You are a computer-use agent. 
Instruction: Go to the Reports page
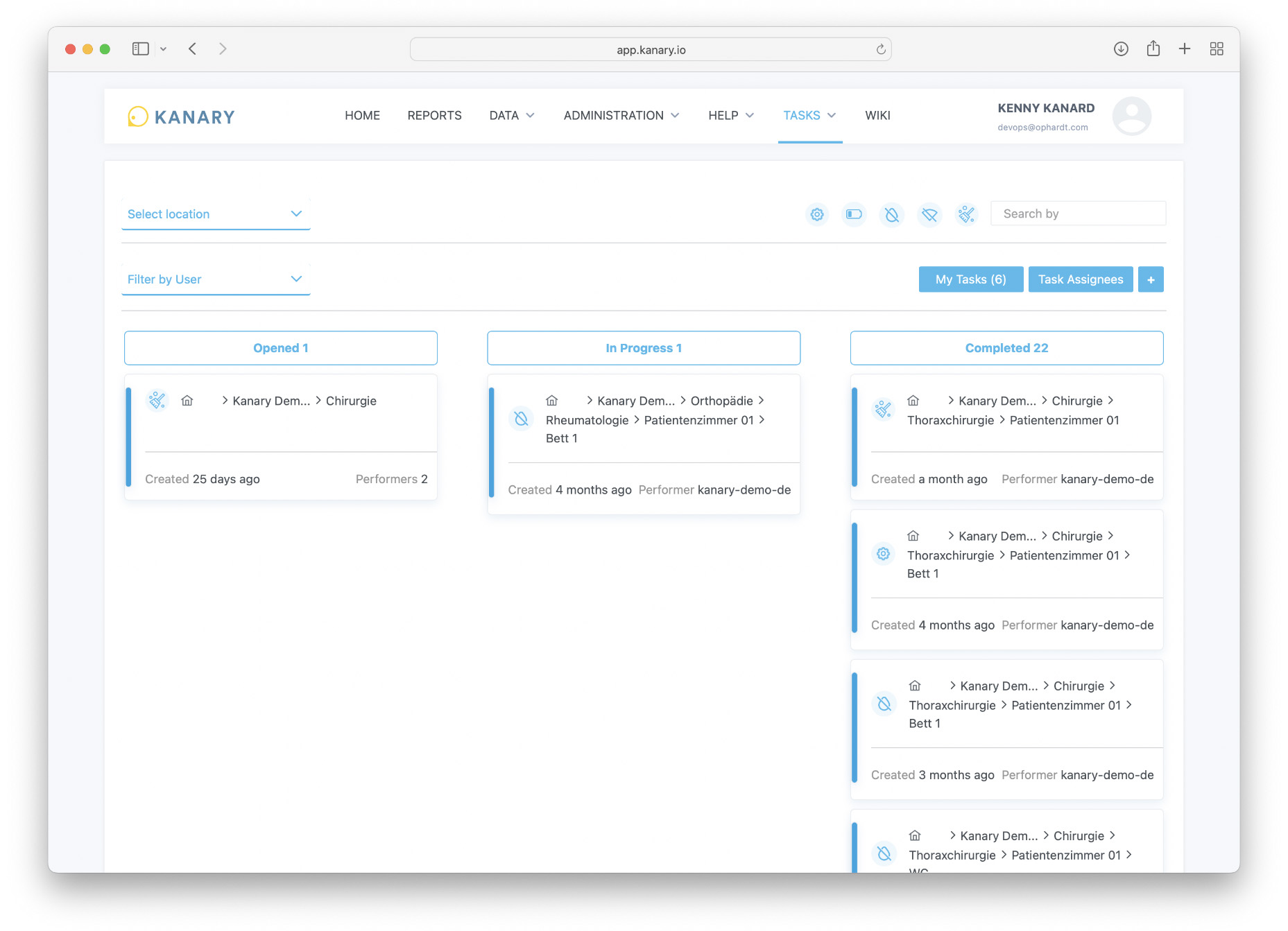[x=434, y=116]
